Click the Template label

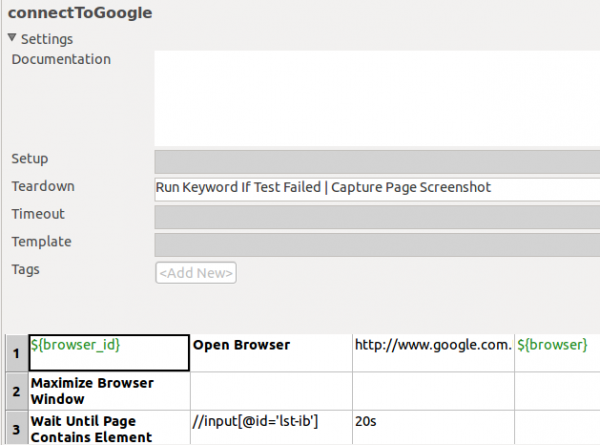[x=41, y=242]
